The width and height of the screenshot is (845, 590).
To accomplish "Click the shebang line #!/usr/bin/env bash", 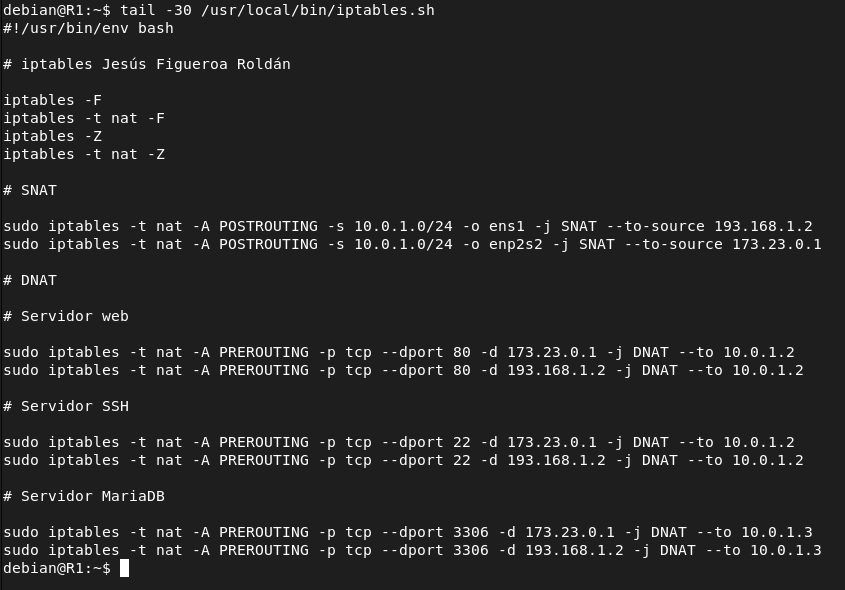I will [x=88, y=28].
